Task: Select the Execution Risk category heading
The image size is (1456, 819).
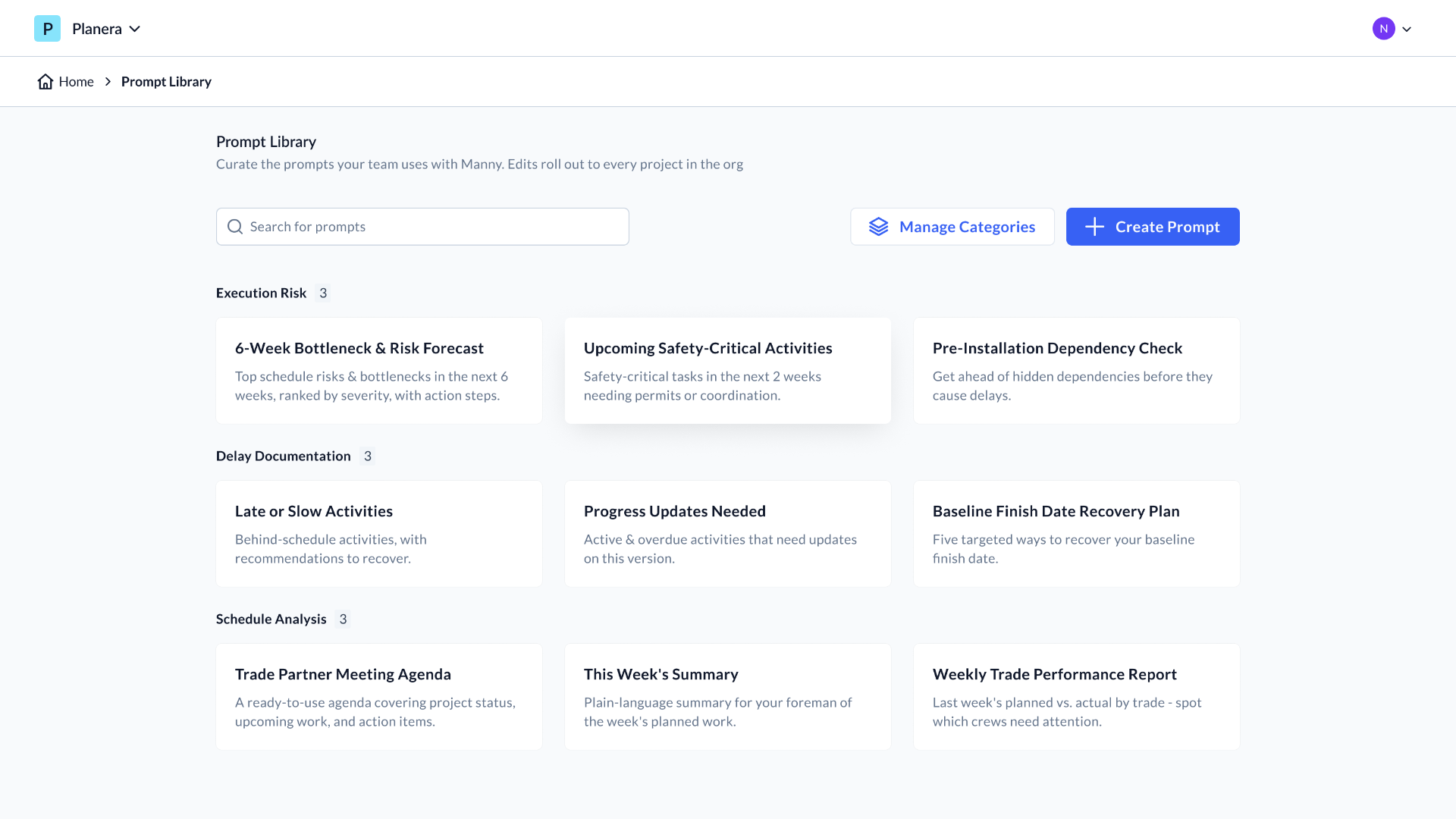Action: pyautogui.click(x=261, y=293)
